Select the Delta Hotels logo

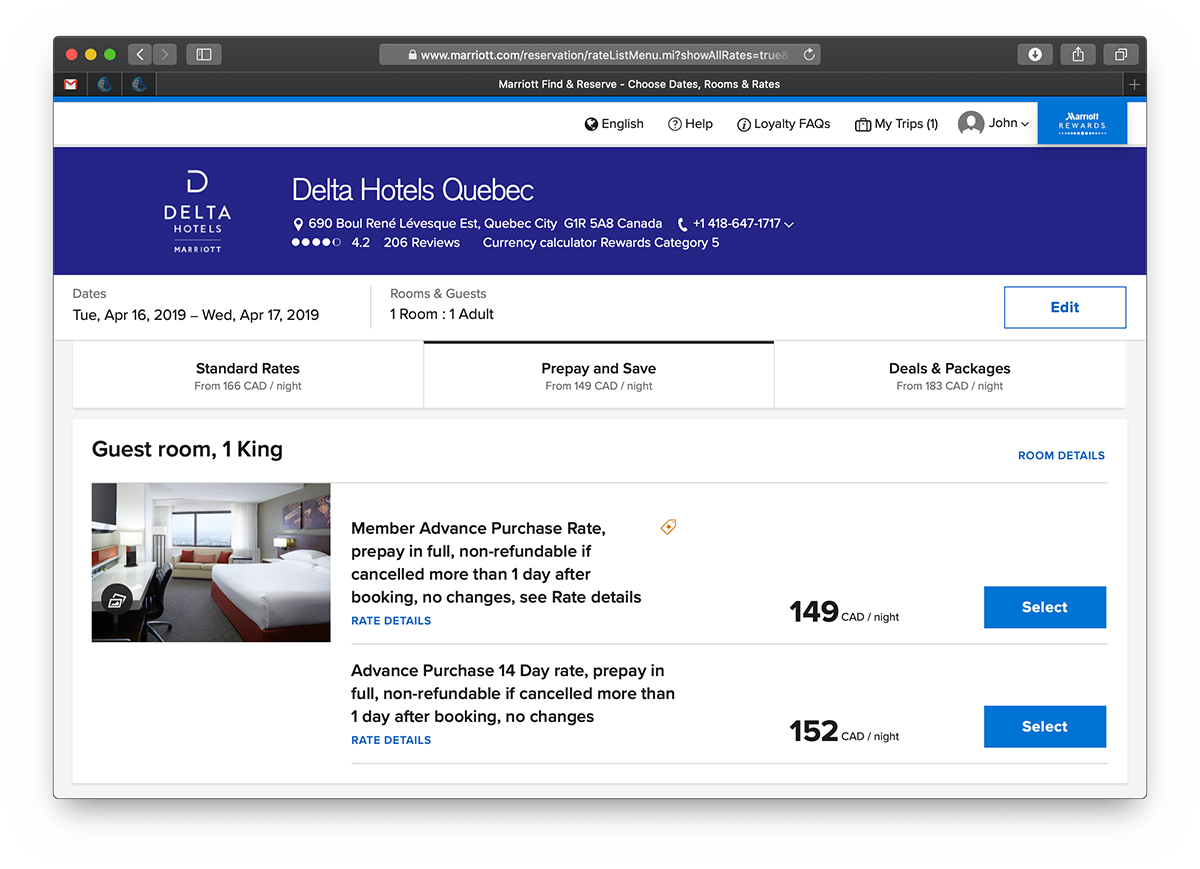point(196,210)
